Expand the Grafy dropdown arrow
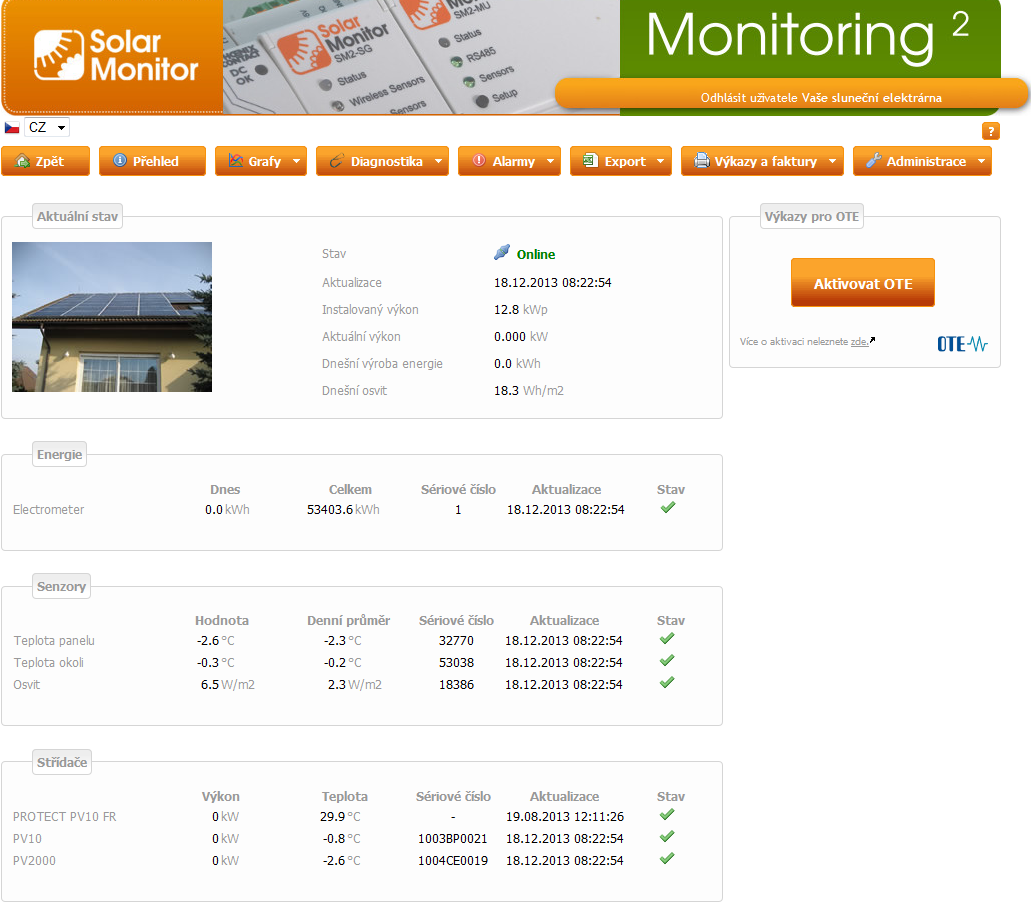This screenshot has height=903, width=1031. 298,162
